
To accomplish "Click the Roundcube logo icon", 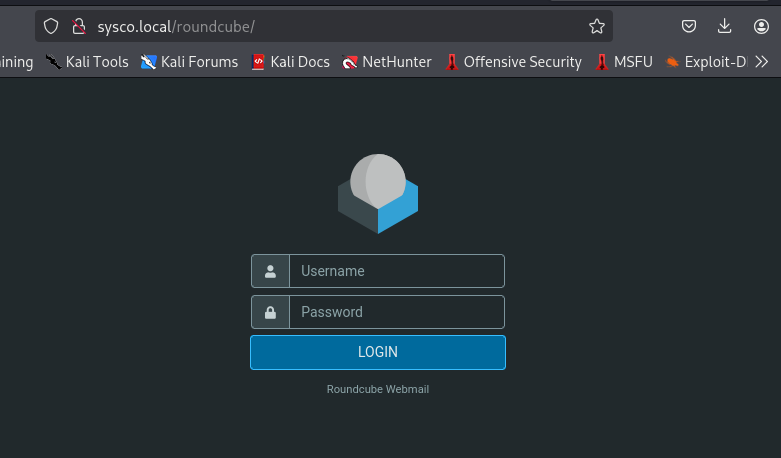I will [x=377, y=194].
